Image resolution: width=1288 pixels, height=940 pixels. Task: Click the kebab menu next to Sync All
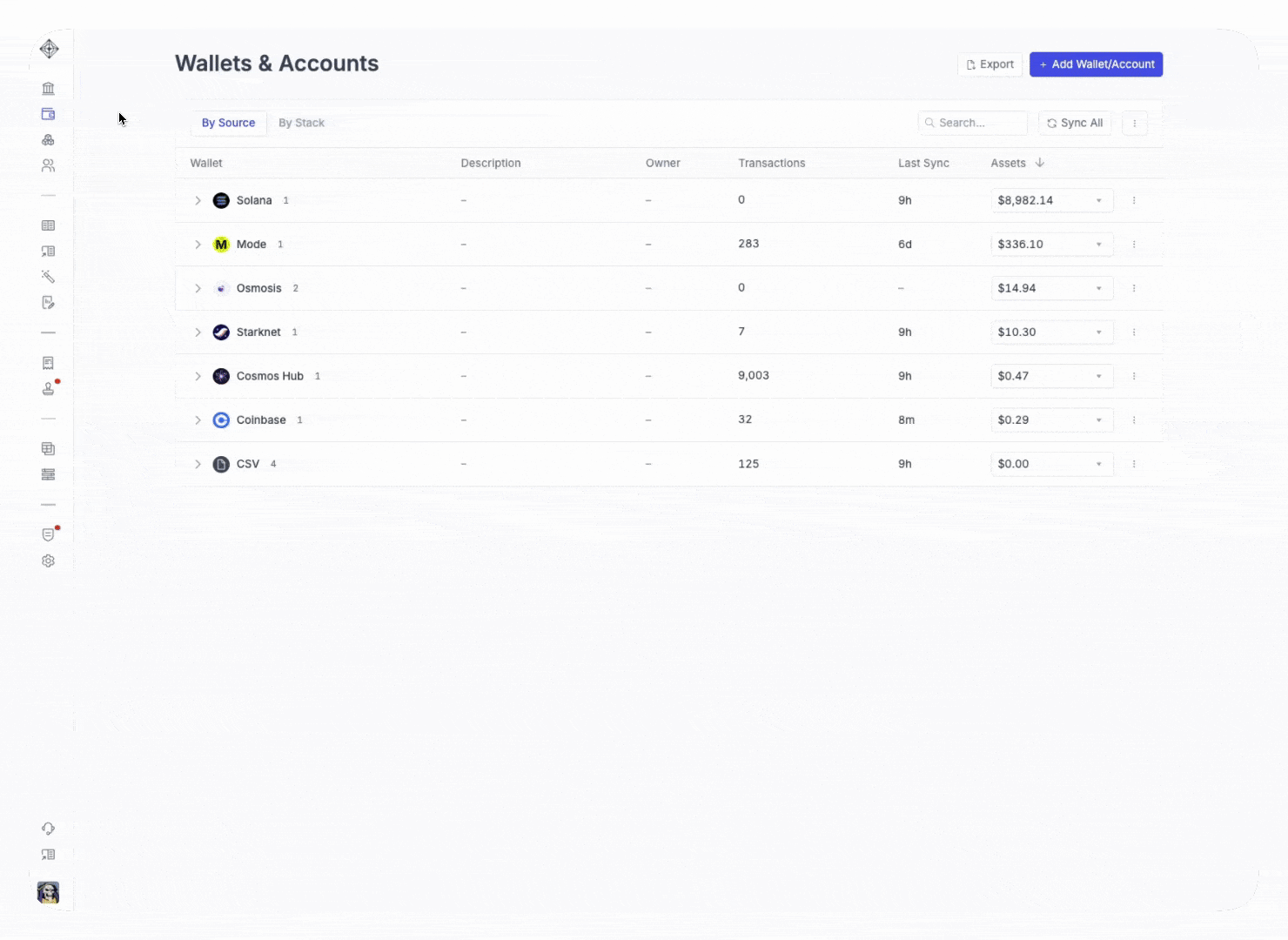(1134, 124)
